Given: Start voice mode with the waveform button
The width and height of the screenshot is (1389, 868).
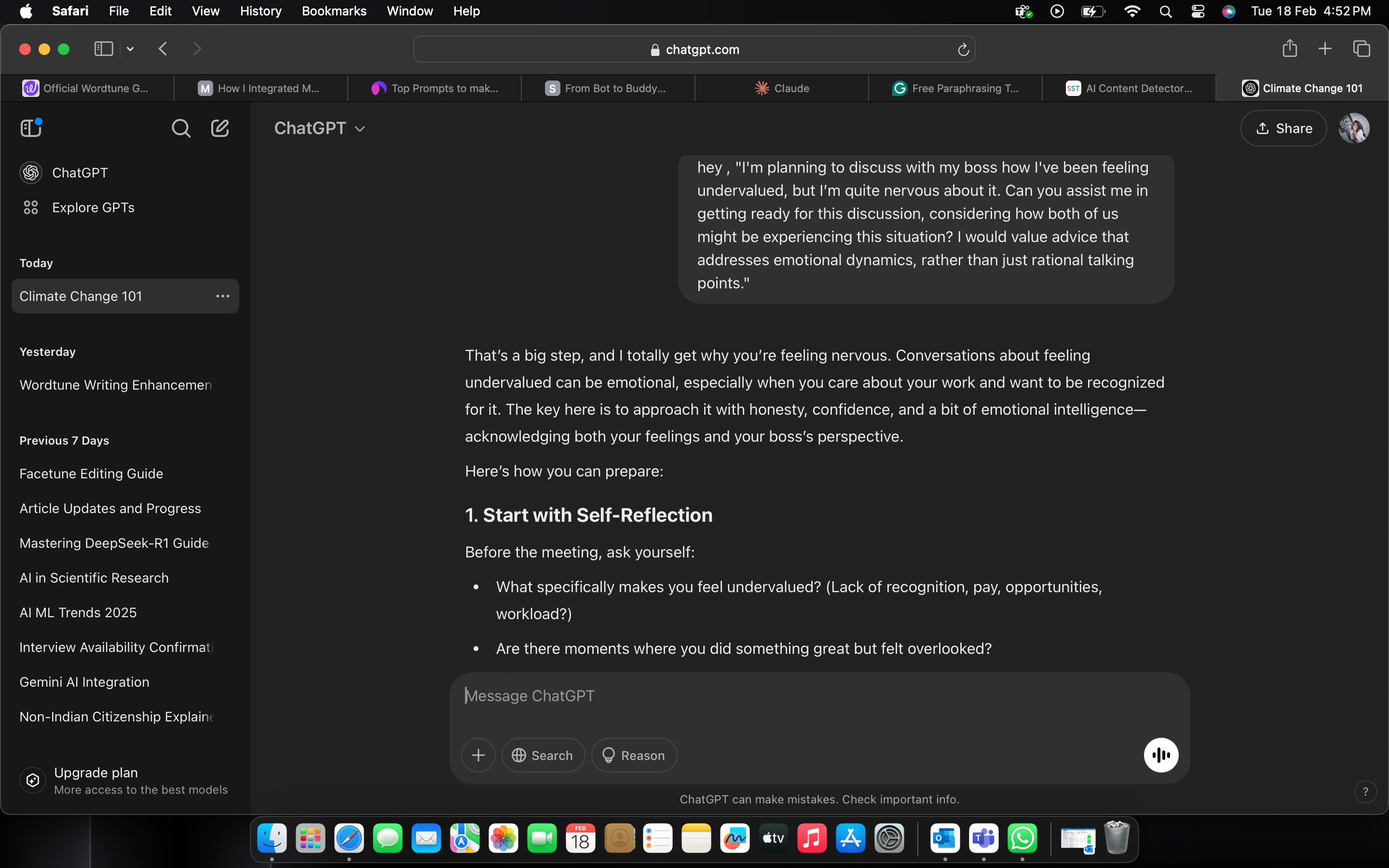Looking at the screenshot, I should [x=1160, y=755].
